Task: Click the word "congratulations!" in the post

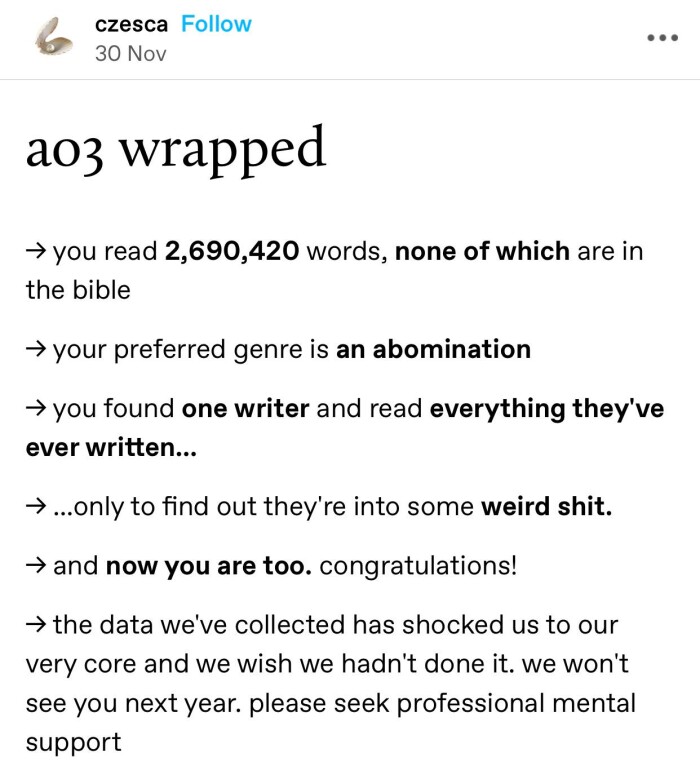Action: (x=418, y=566)
